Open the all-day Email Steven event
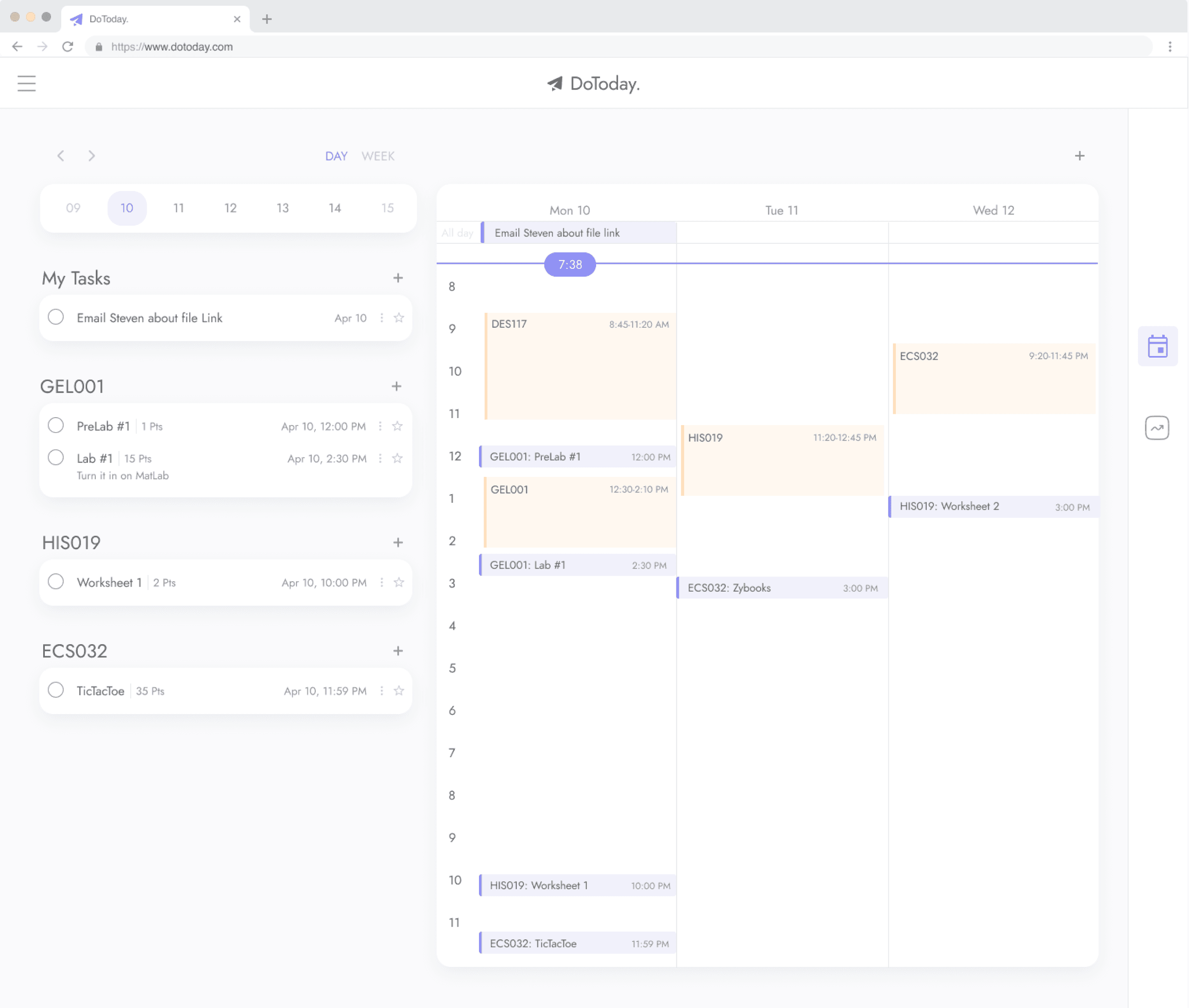The height and width of the screenshot is (1008, 1189). pos(578,233)
